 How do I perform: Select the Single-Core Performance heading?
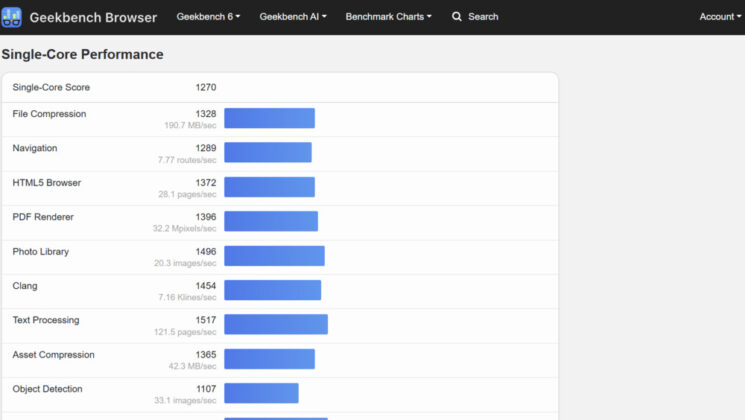point(83,54)
